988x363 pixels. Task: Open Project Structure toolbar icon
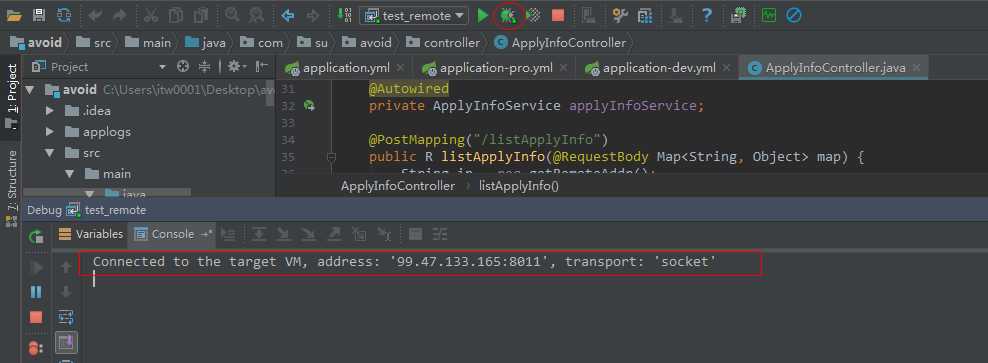pos(645,15)
